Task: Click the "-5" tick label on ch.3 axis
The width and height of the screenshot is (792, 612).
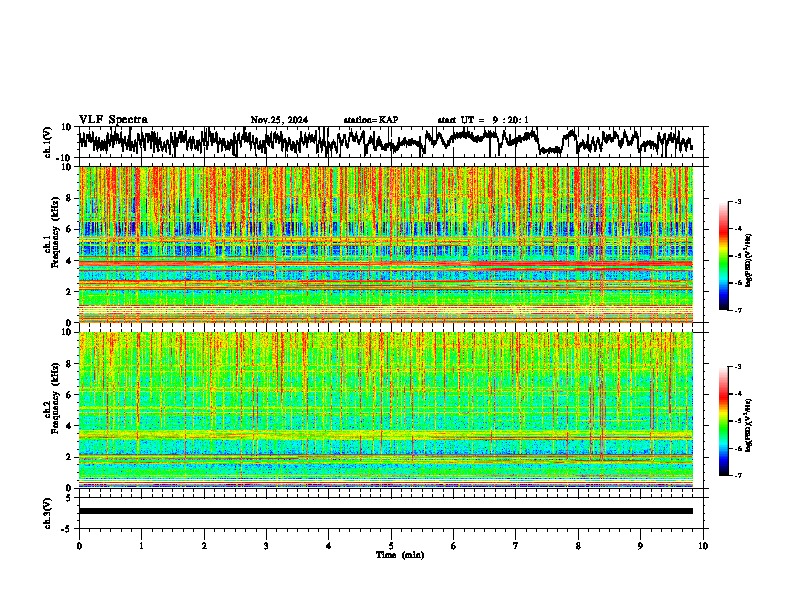Action: (x=66, y=529)
